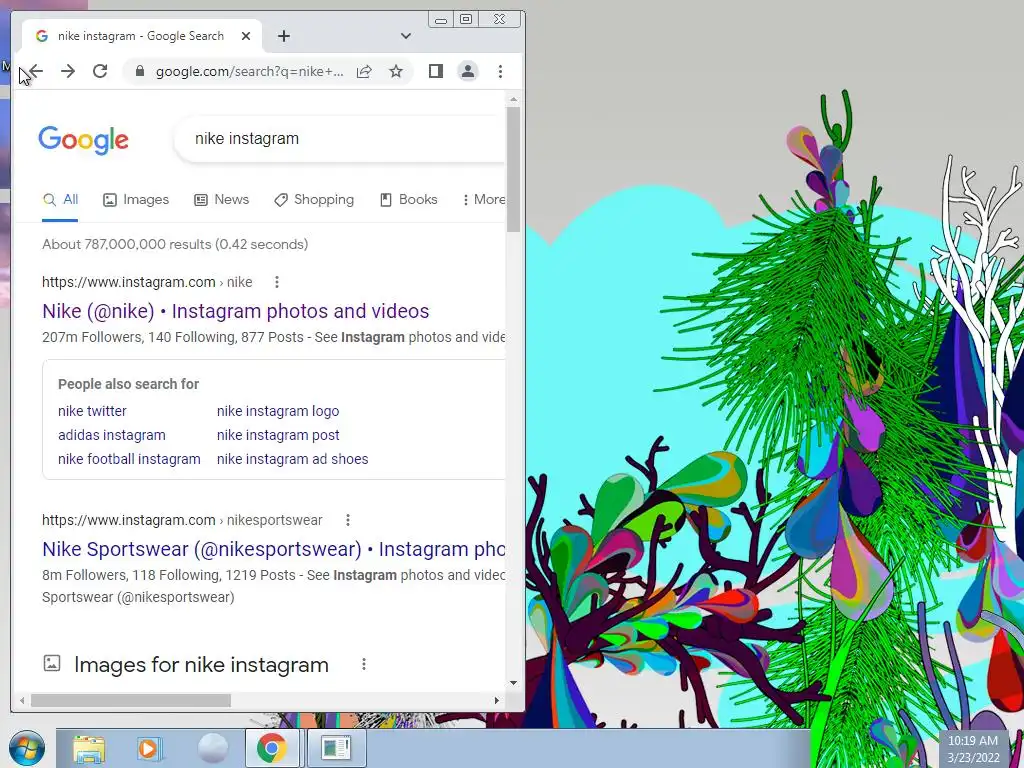The image size is (1024, 768).
Task: Go back using Chrome's back arrow
Action: point(35,71)
